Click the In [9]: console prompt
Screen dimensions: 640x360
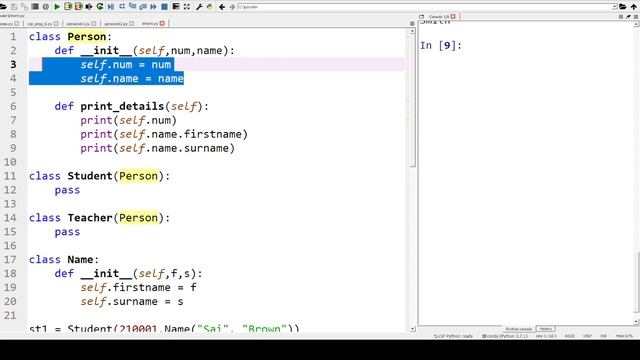pyautogui.click(x=441, y=45)
